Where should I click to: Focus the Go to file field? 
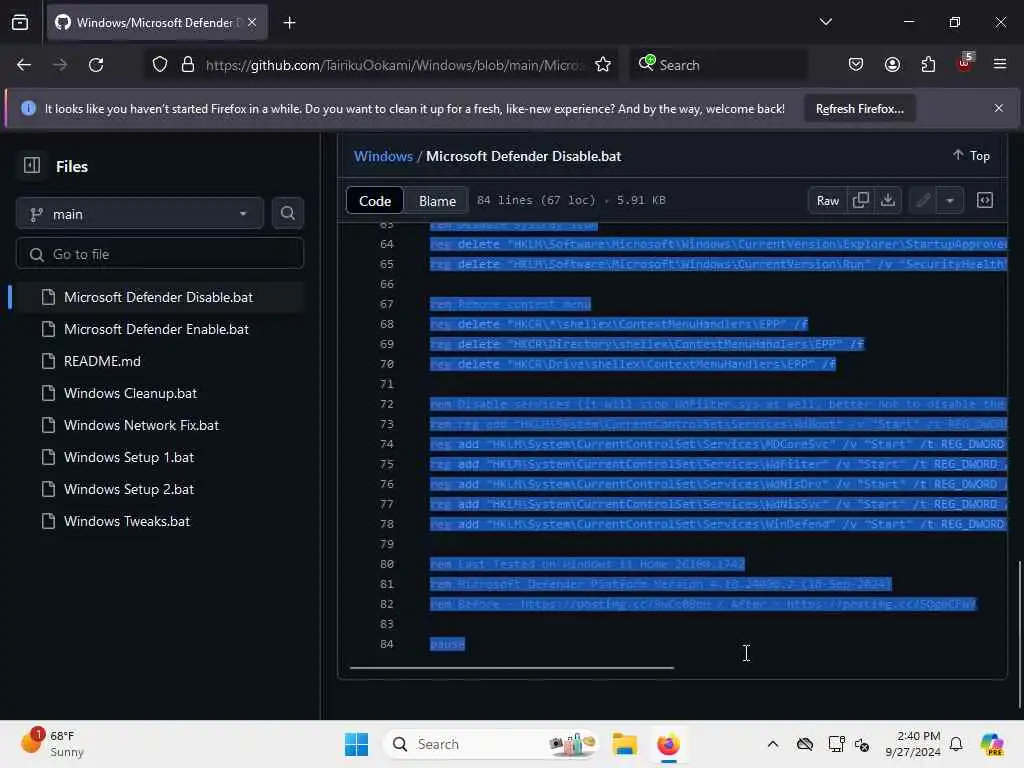coord(159,253)
